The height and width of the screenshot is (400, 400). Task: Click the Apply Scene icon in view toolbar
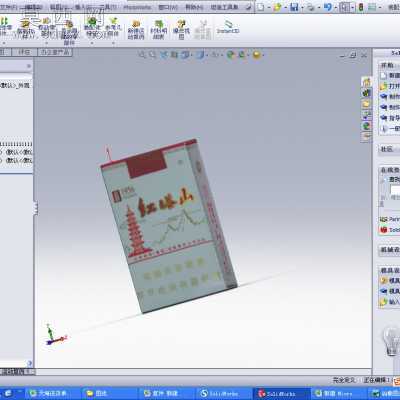tap(242, 54)
